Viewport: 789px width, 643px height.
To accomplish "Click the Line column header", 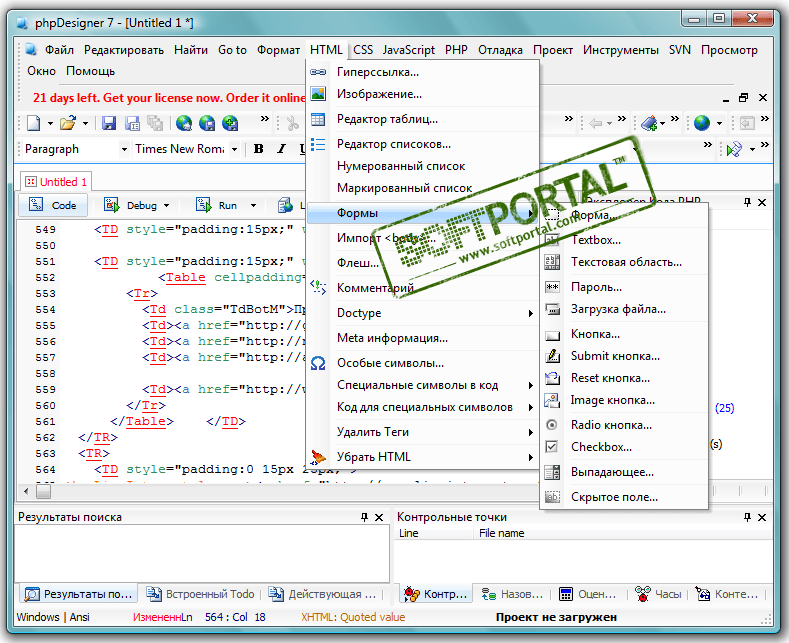I will coord(409,533).
